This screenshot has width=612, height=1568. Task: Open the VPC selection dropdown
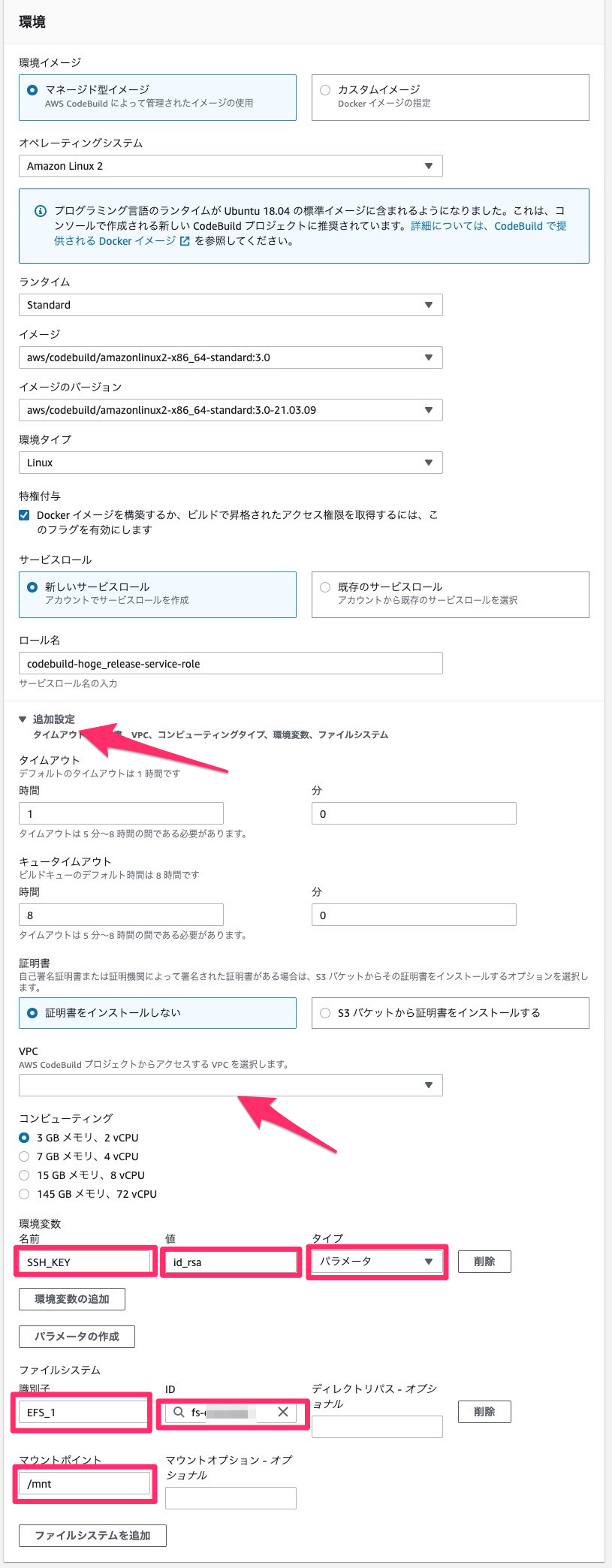pos(230,1085)
